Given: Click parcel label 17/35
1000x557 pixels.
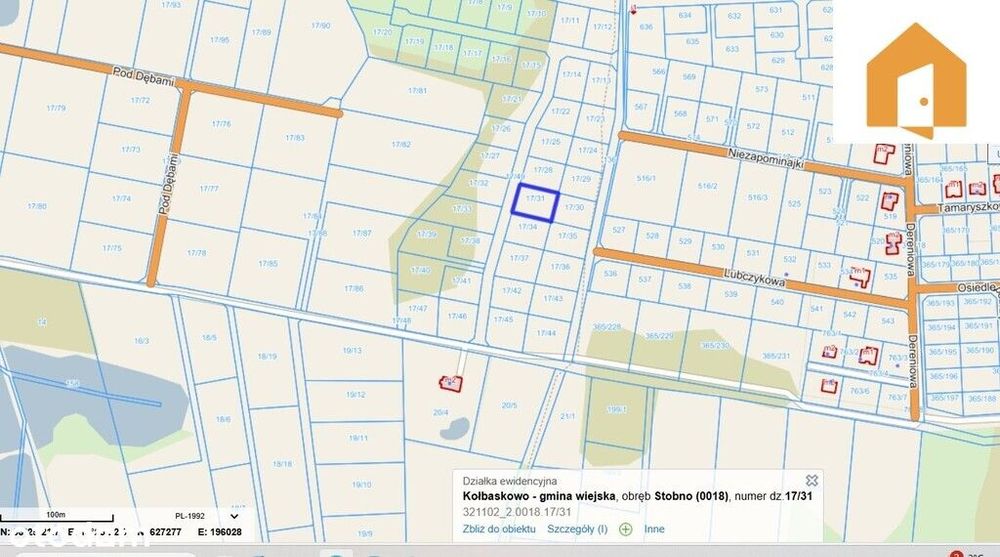Looking at the screenshot, I should click(x=568, y=235).
